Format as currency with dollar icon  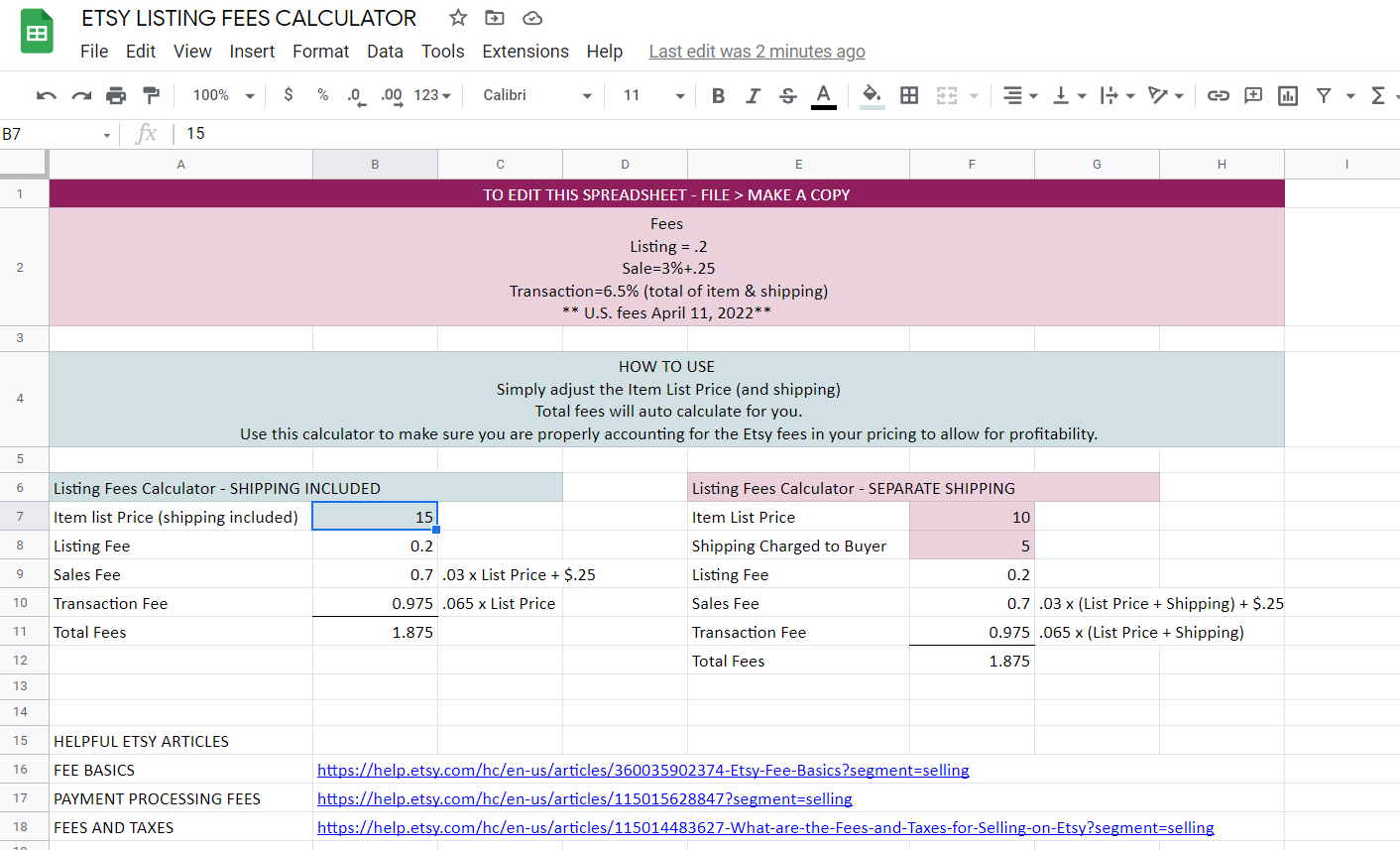(x=289, y=95)
